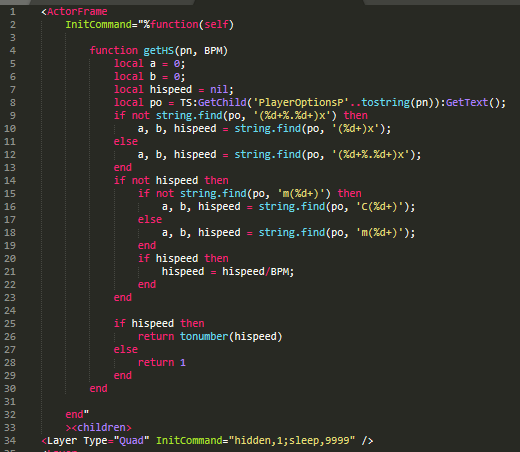Screen dimensions: 520x452
Task: Click the 'end' closing getHS on line 30
Action: coord(98,389)
